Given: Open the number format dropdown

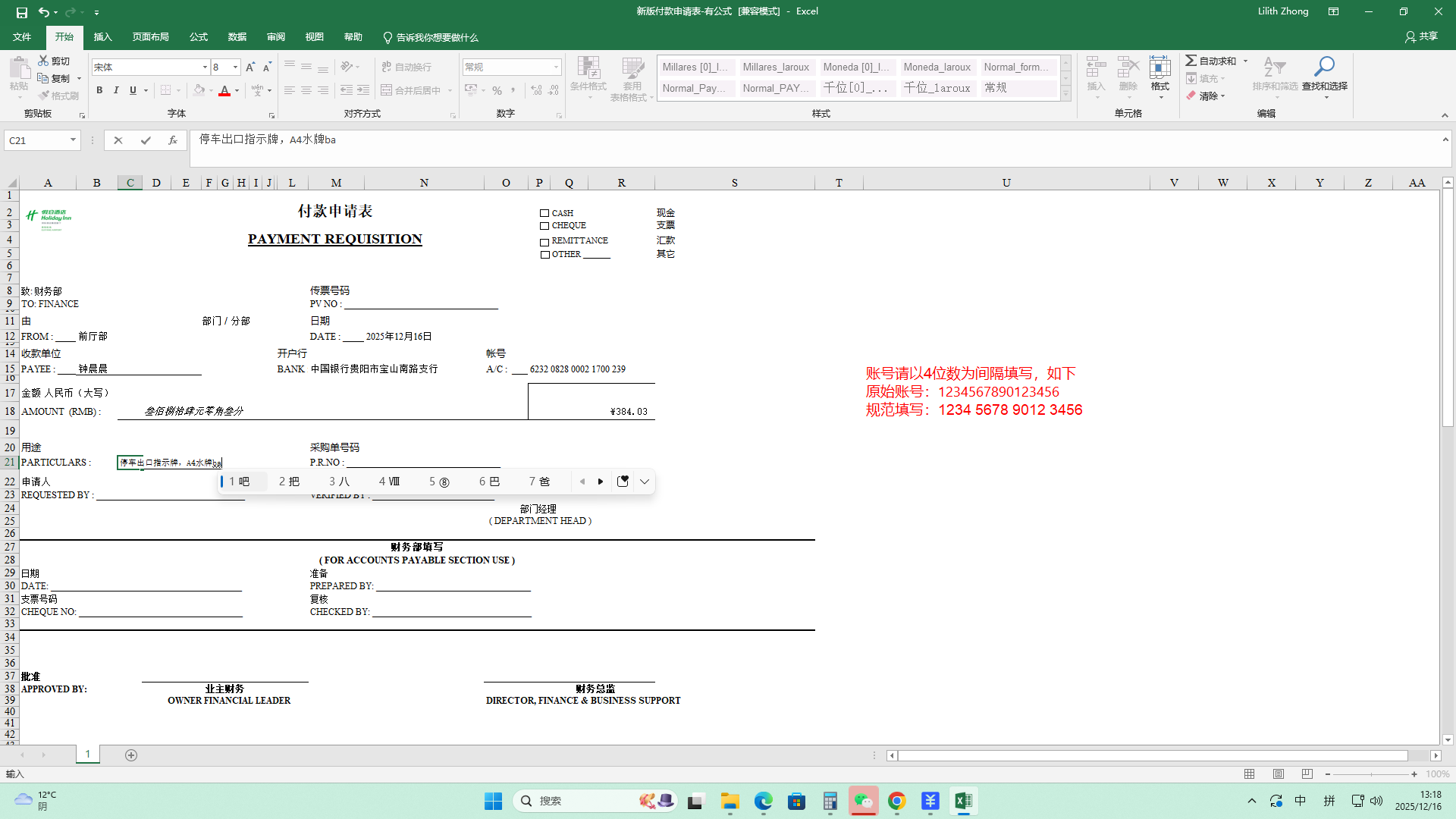Looking at the screenshot, I should point(556,67).
